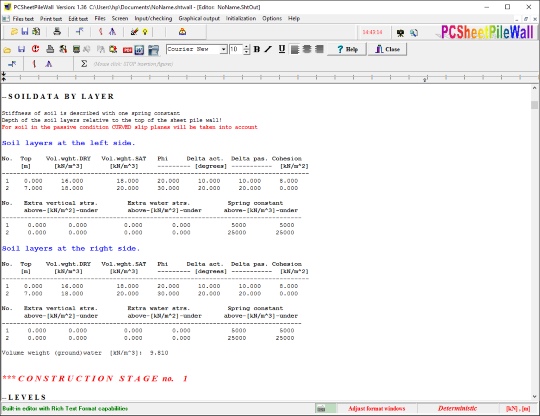This screenshot has height=416, width=540.
Task: Click editor toolbar save disk icon
Action: click(21, 49)
